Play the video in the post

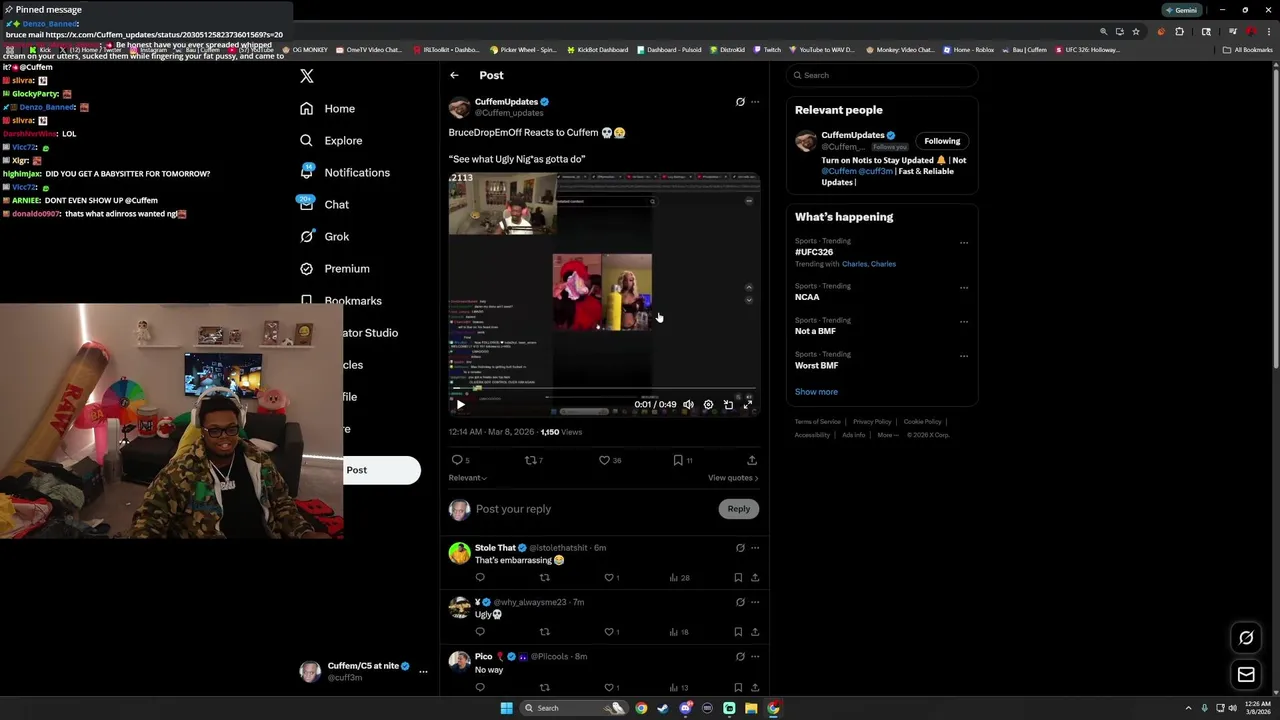pyautogui.click(x=460, y=405)
